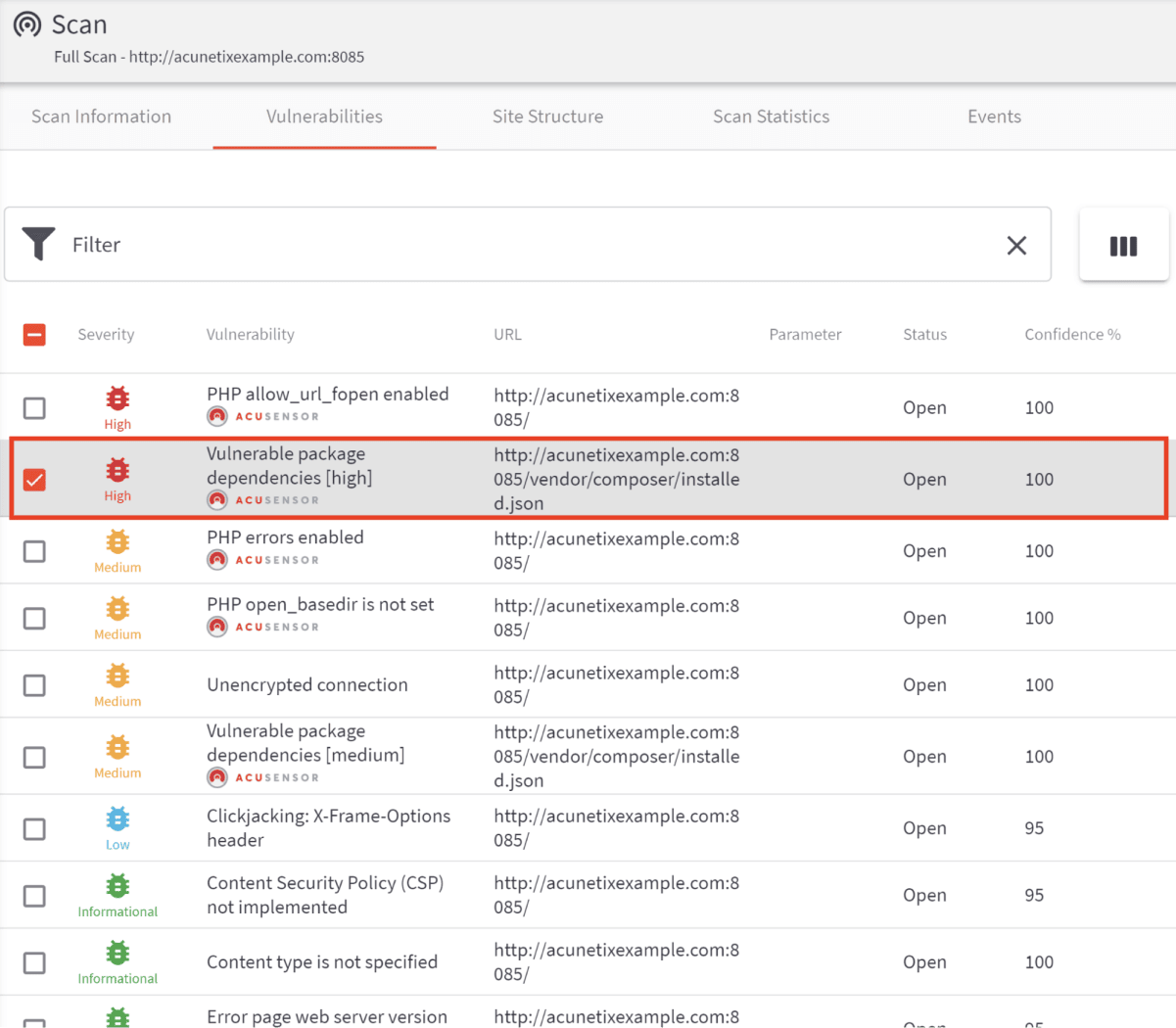Screen dimensions: 1176x1028
Task: Click the funnel Filter icon
Action: click(39, 244)
